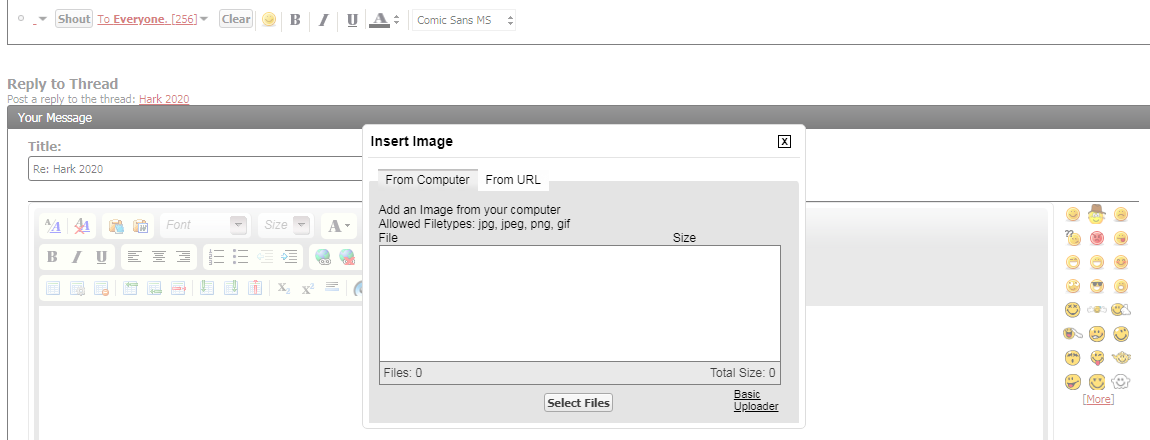Click the Insert Link globe icon
The height and width of the screenshot is (440, 1150).
323,257
